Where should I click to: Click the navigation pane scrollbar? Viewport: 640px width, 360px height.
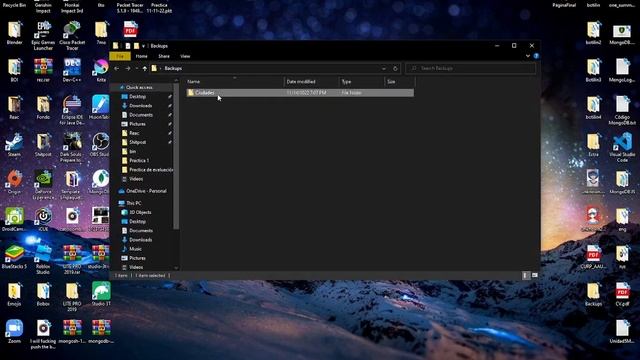pos(176,157)
